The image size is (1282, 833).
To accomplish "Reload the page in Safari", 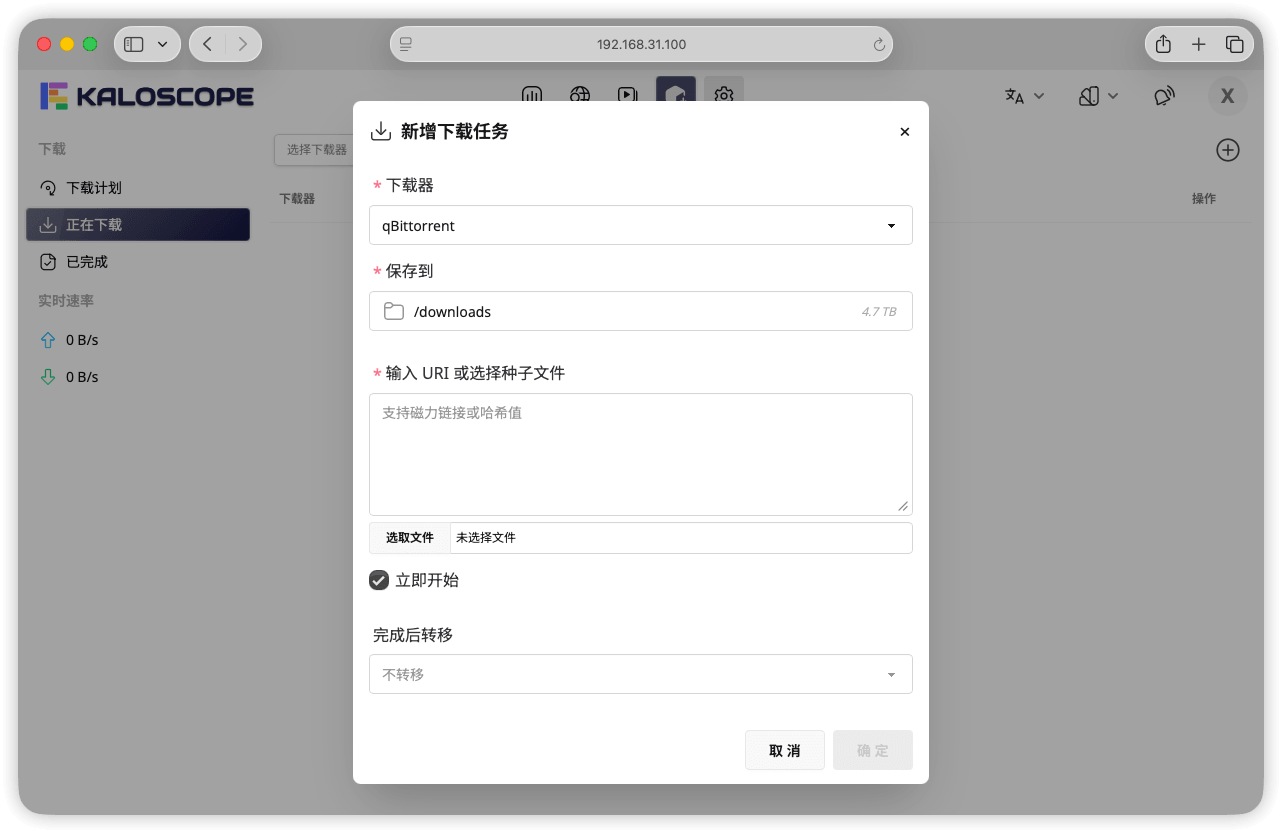I will click(879, 44).
